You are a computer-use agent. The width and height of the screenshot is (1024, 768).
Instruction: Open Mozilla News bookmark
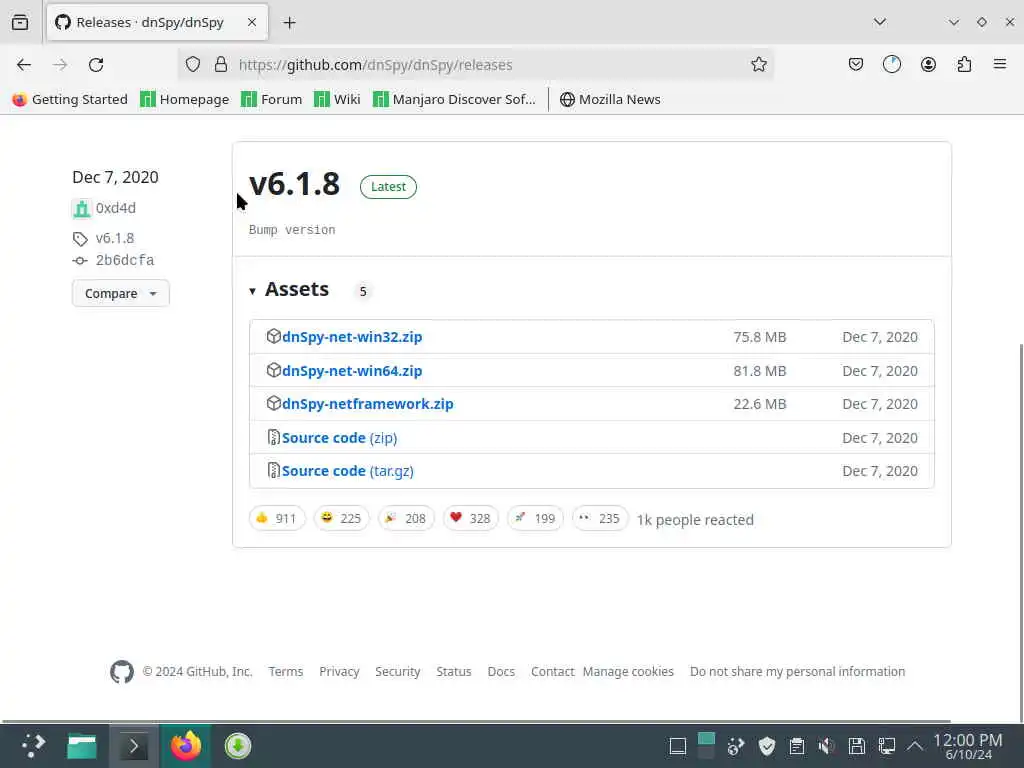(610, 99)
